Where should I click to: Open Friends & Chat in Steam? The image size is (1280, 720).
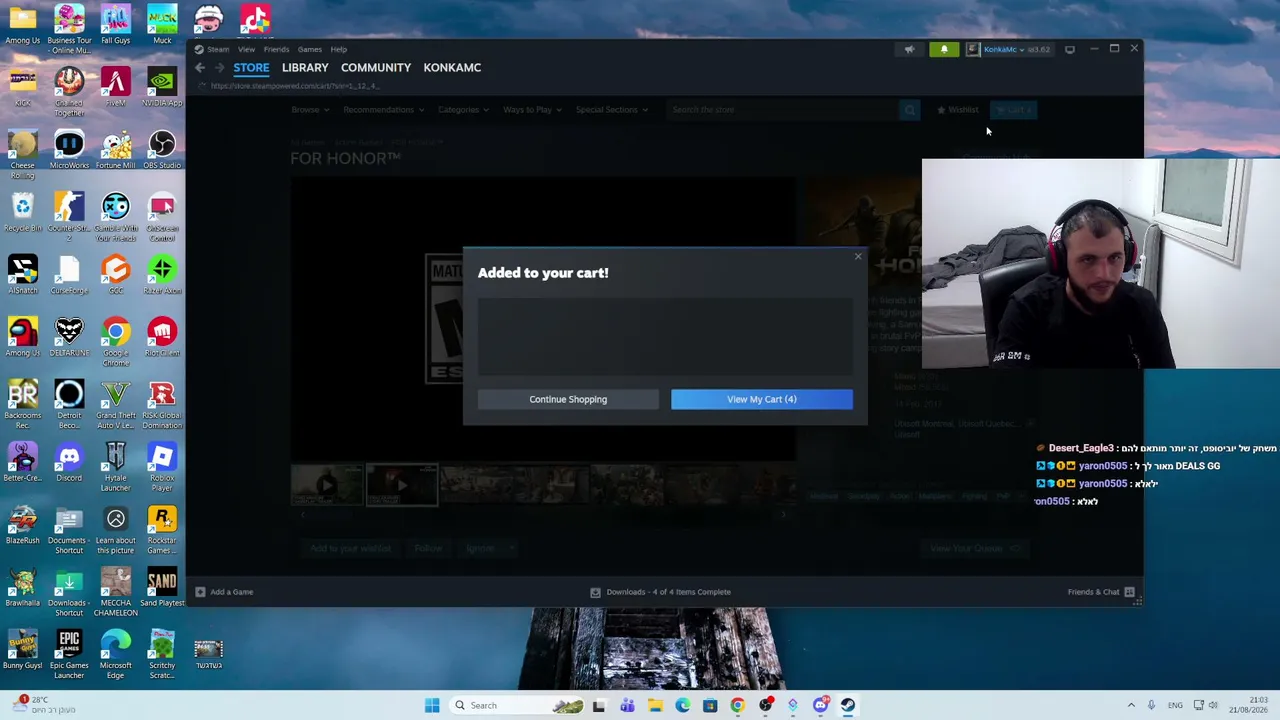(1101, 592)
